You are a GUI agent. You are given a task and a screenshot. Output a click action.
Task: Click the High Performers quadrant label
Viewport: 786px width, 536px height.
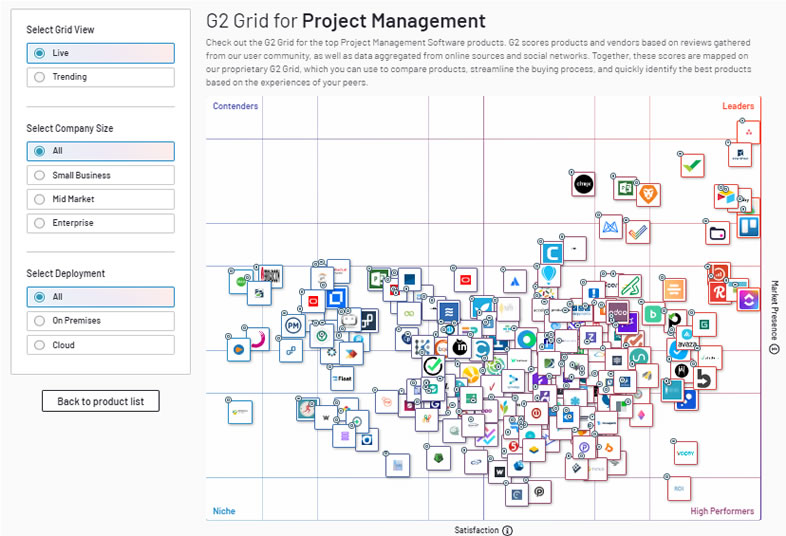[722, 511]
